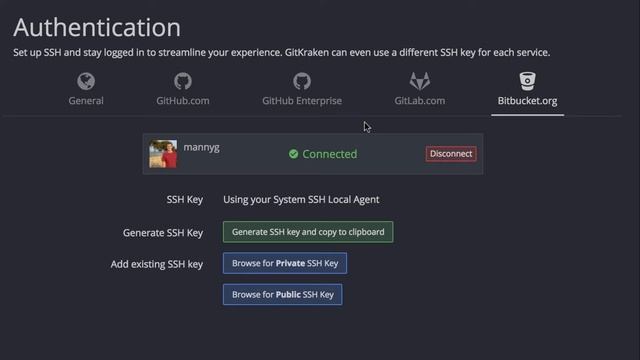
Task: Click the 'Add existing SSH key' label
Action: point(157,264)
